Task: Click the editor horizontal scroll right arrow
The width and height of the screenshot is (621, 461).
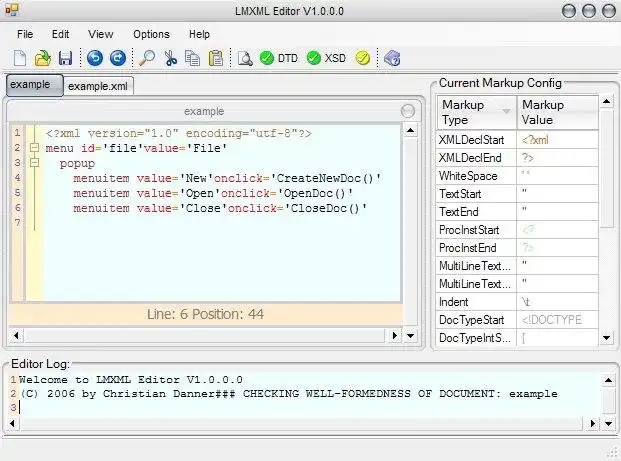Action: [394, 336]
